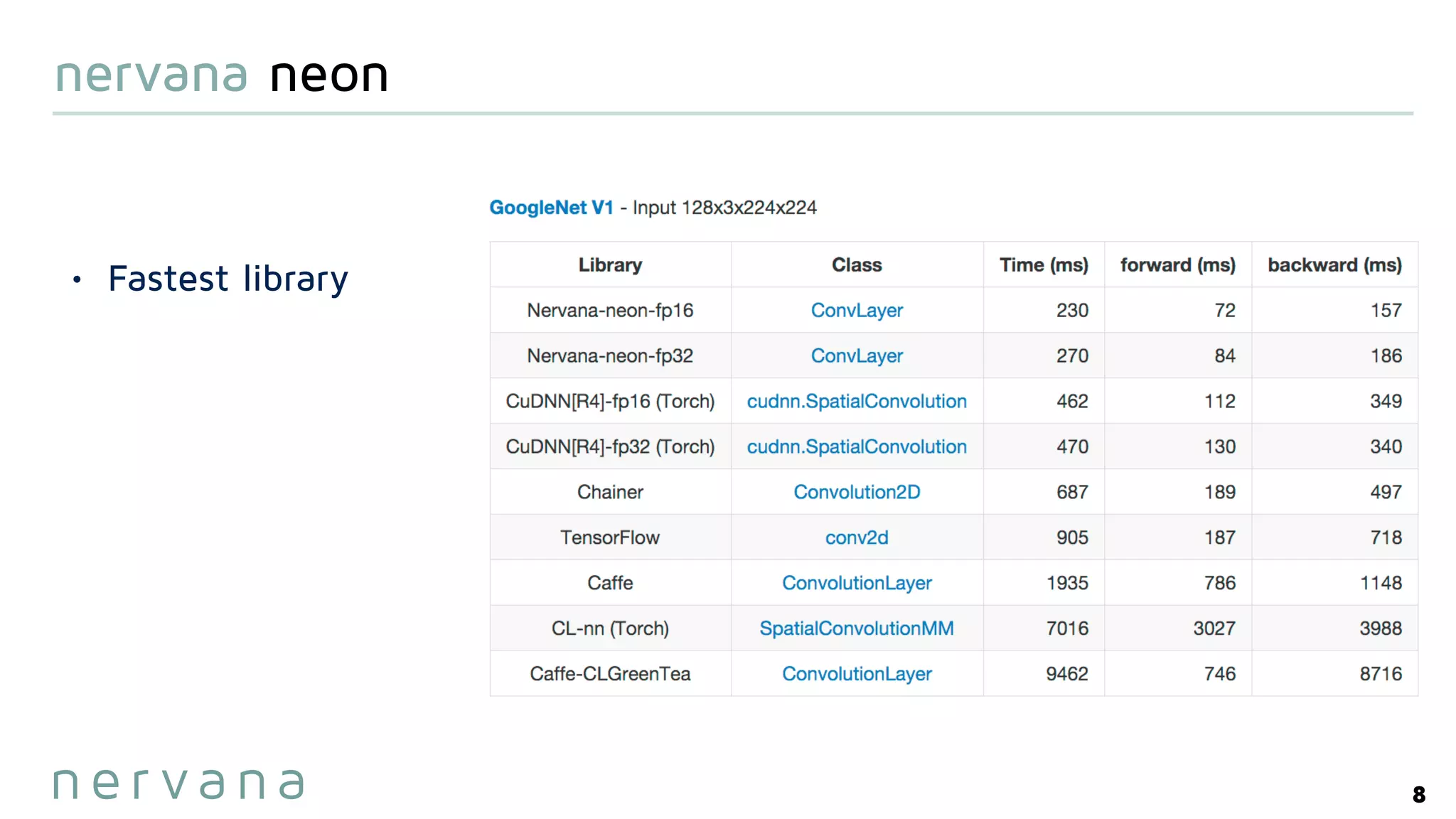
Task: Open ConvolutionLayer link in Caffe row
Action: 857,584
